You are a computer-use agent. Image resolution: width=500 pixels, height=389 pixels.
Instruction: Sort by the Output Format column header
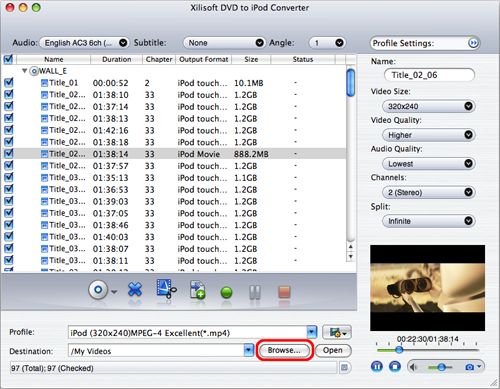204,59
